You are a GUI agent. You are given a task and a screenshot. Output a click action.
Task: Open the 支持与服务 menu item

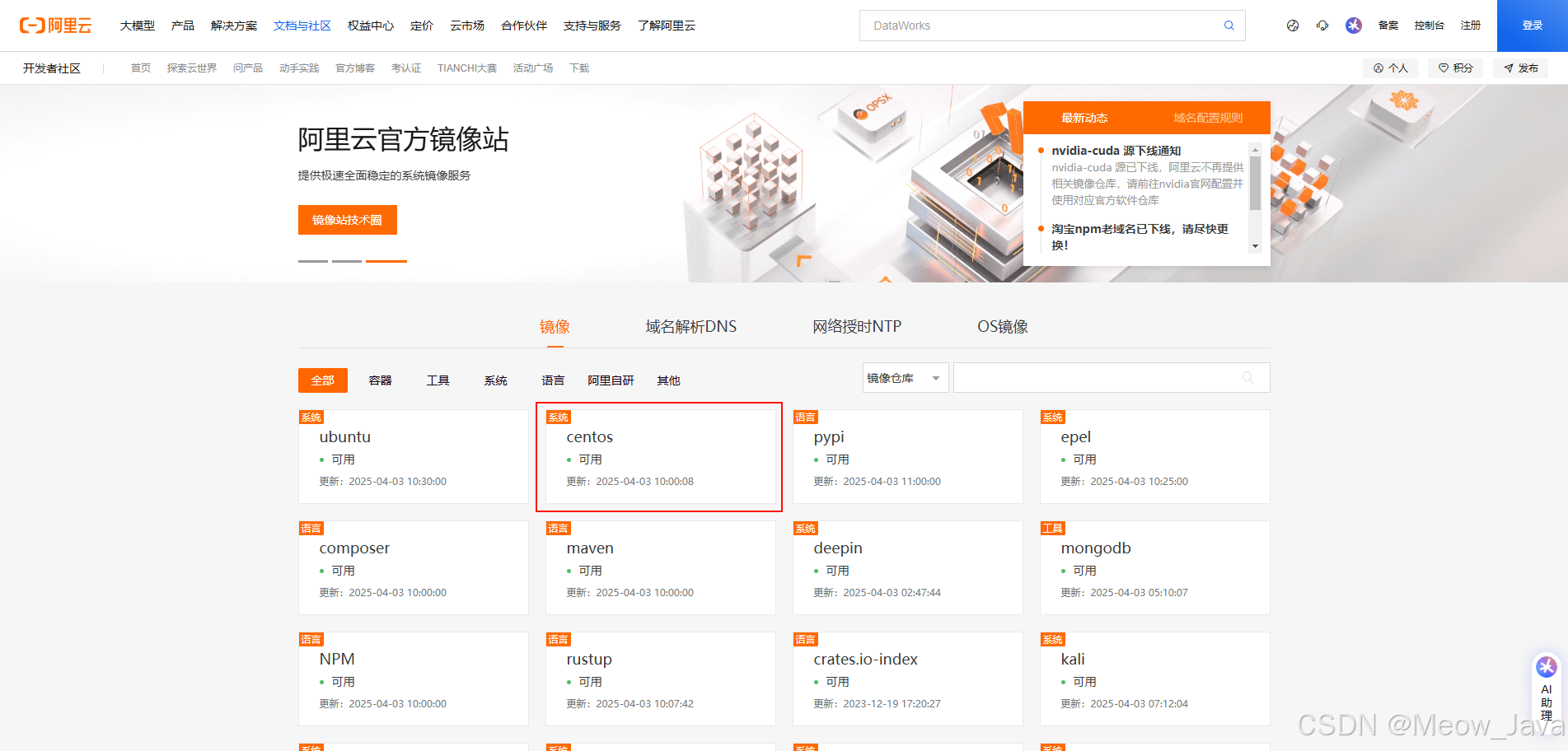click(x=592, y=26)
